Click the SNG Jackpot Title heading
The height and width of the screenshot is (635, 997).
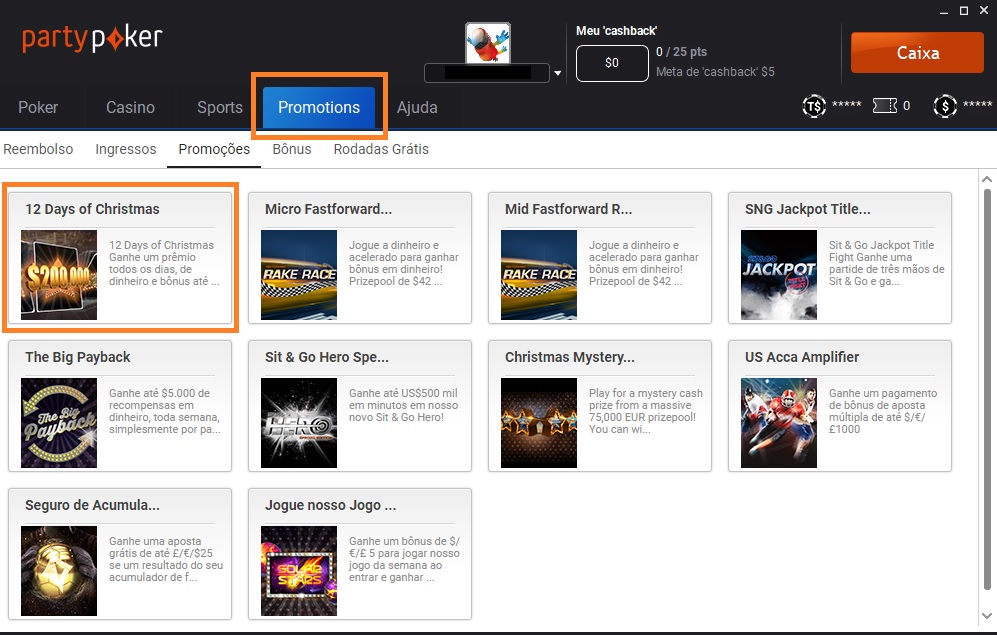(808, 209)
